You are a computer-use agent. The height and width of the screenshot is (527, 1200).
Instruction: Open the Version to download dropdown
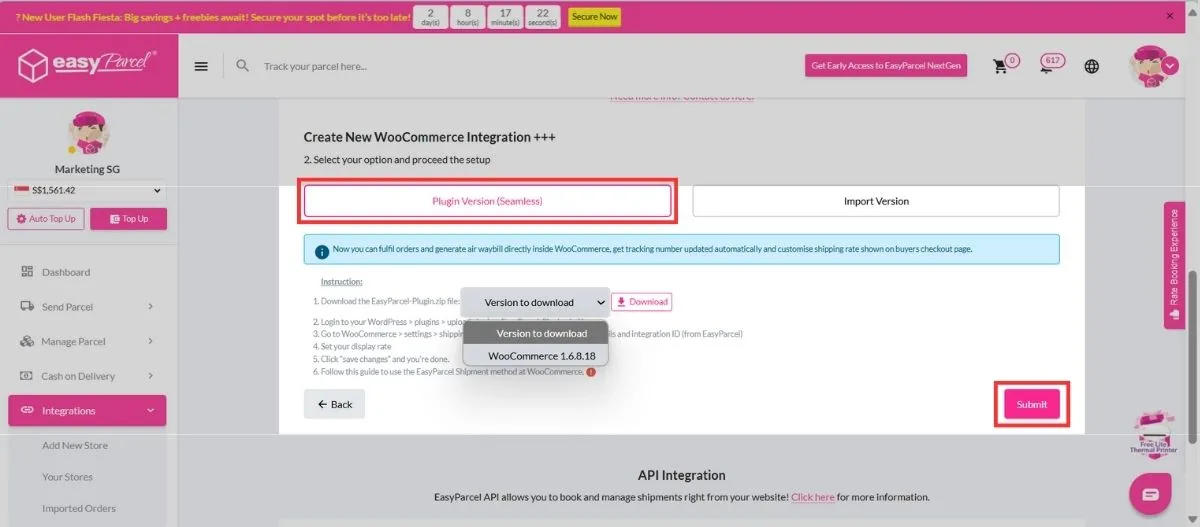(535, 302)
